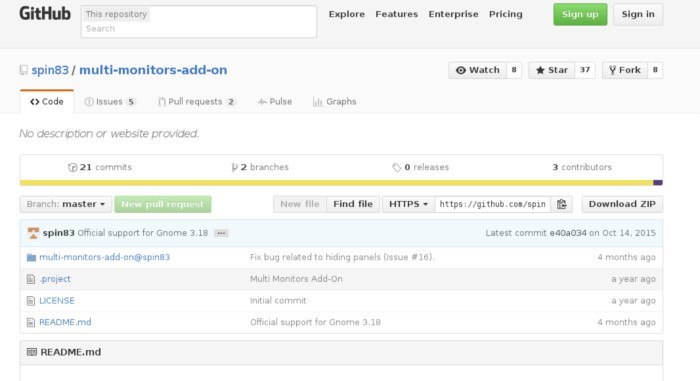Click the language breakdown color bar
Image resolution: width=700 pixels, height=381 pixels.
point(342,183)
